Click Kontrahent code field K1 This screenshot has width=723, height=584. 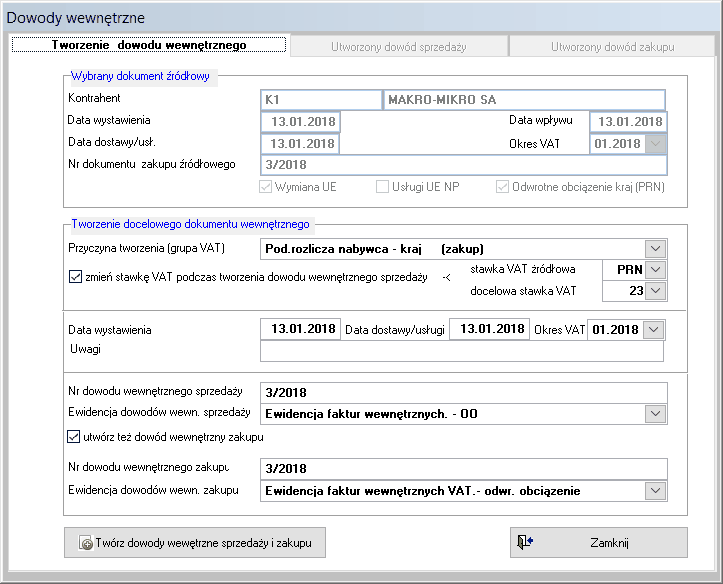point(321,100)
